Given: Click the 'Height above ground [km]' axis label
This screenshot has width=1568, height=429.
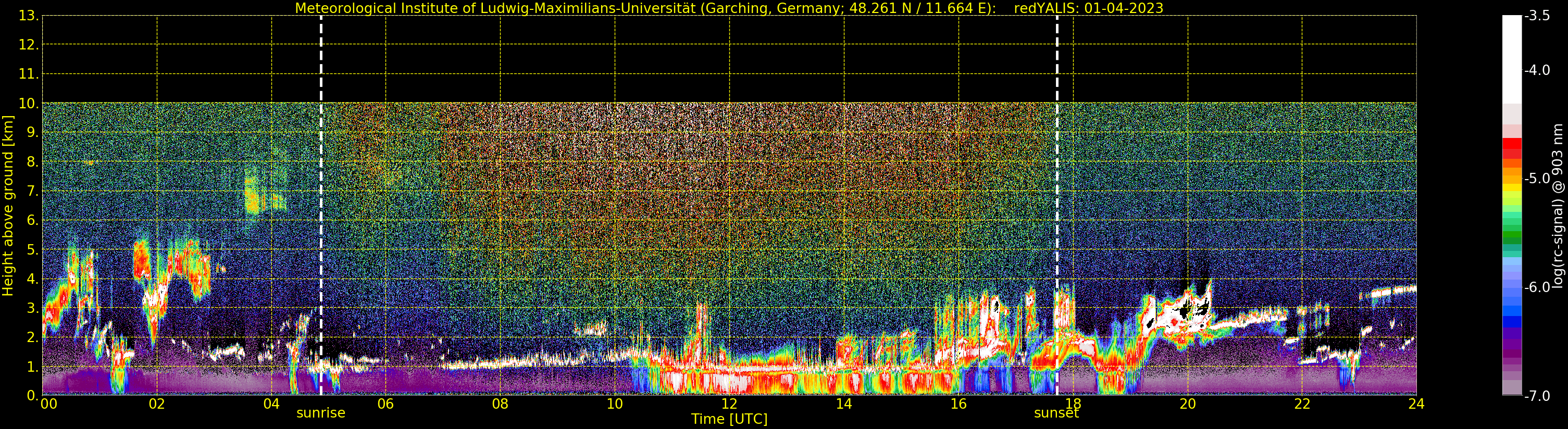Looking at the screenshot, I should click(x=8, y=206).
